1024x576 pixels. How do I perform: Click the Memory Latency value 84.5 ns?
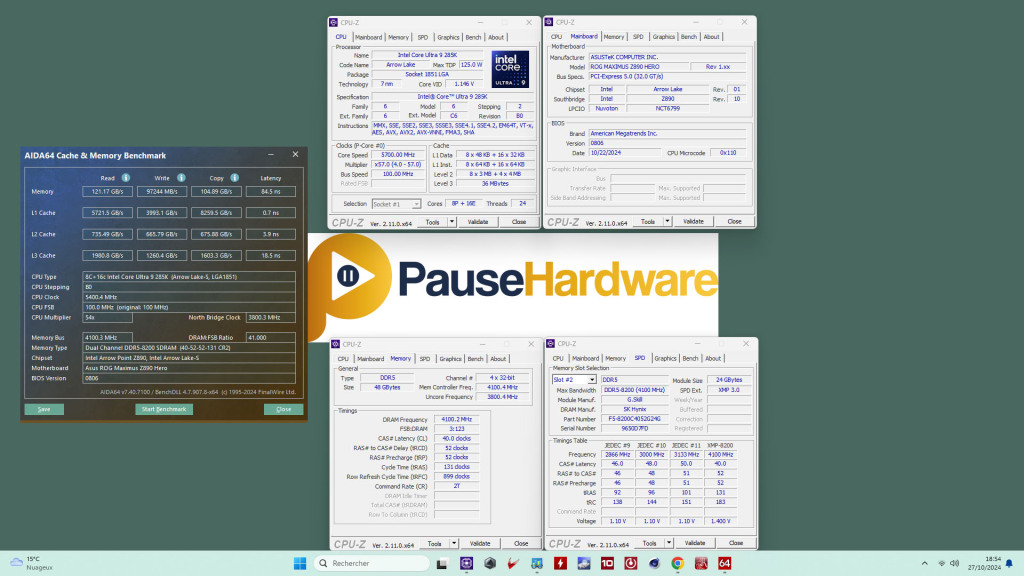pyautogui.click(x=270, y=191)
